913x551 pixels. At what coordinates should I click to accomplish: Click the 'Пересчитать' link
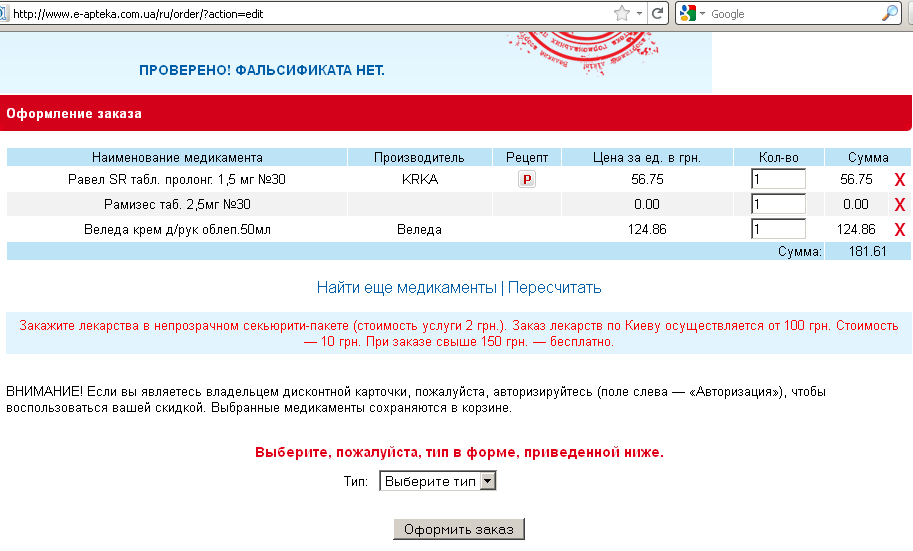coord(555,288)
